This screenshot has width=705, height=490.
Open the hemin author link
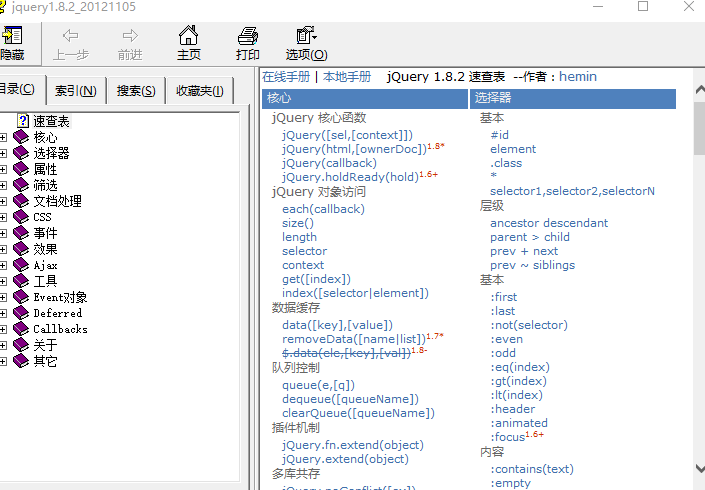click(577, 76)
